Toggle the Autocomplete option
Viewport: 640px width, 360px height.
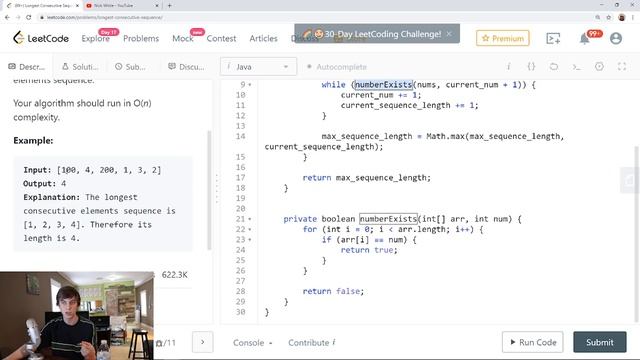337,67
